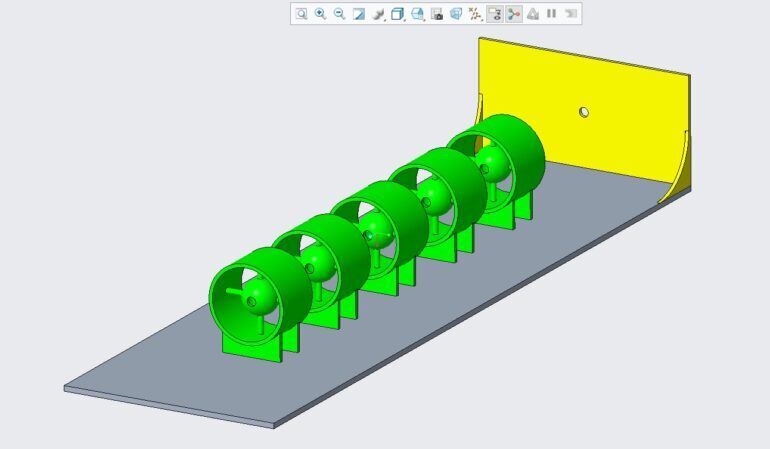Open the Datum Display Filters dropdown
Image resolution: width=770 pixels, height=449 pixels.
[x=475, y=14]
